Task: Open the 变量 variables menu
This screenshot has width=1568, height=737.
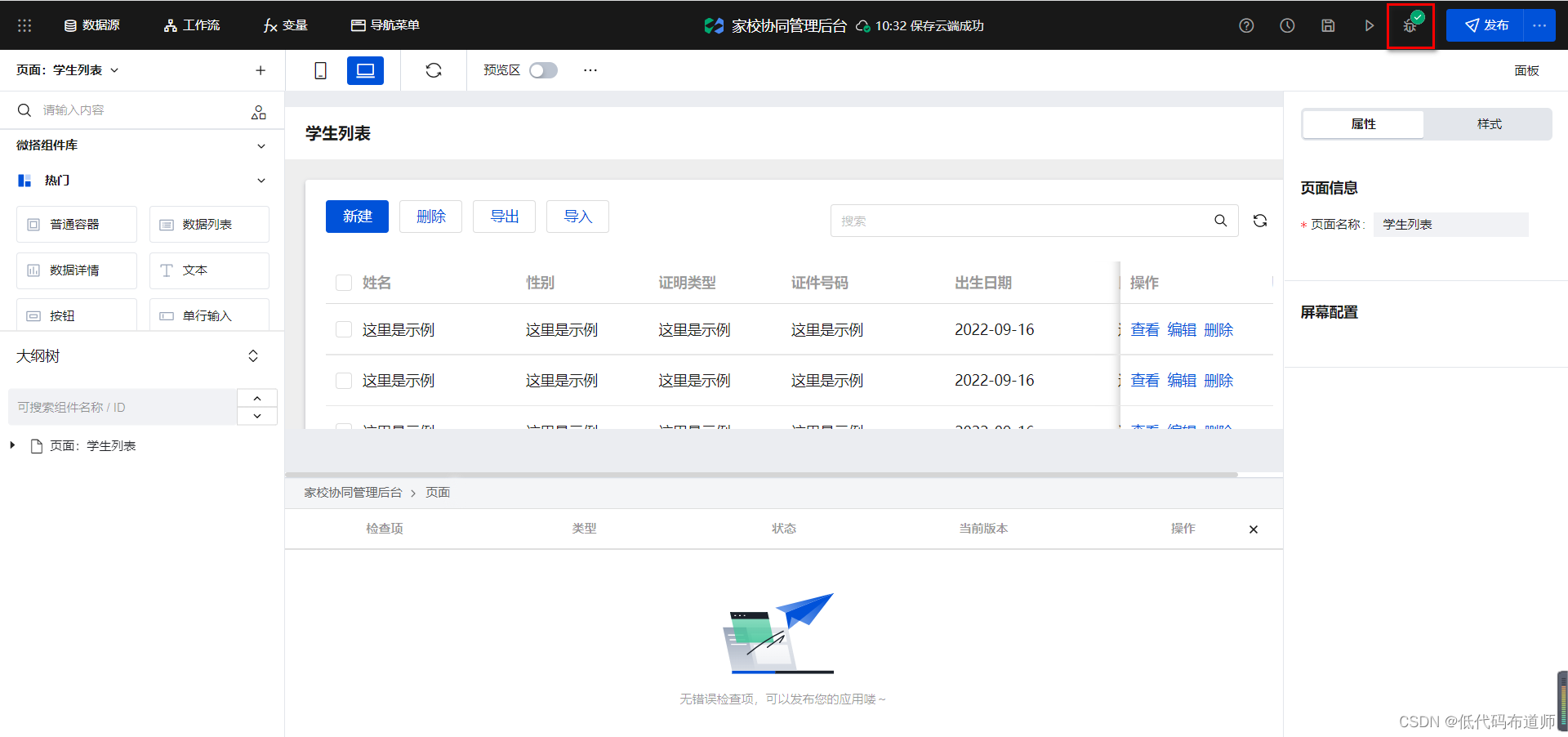Action: 286,25
